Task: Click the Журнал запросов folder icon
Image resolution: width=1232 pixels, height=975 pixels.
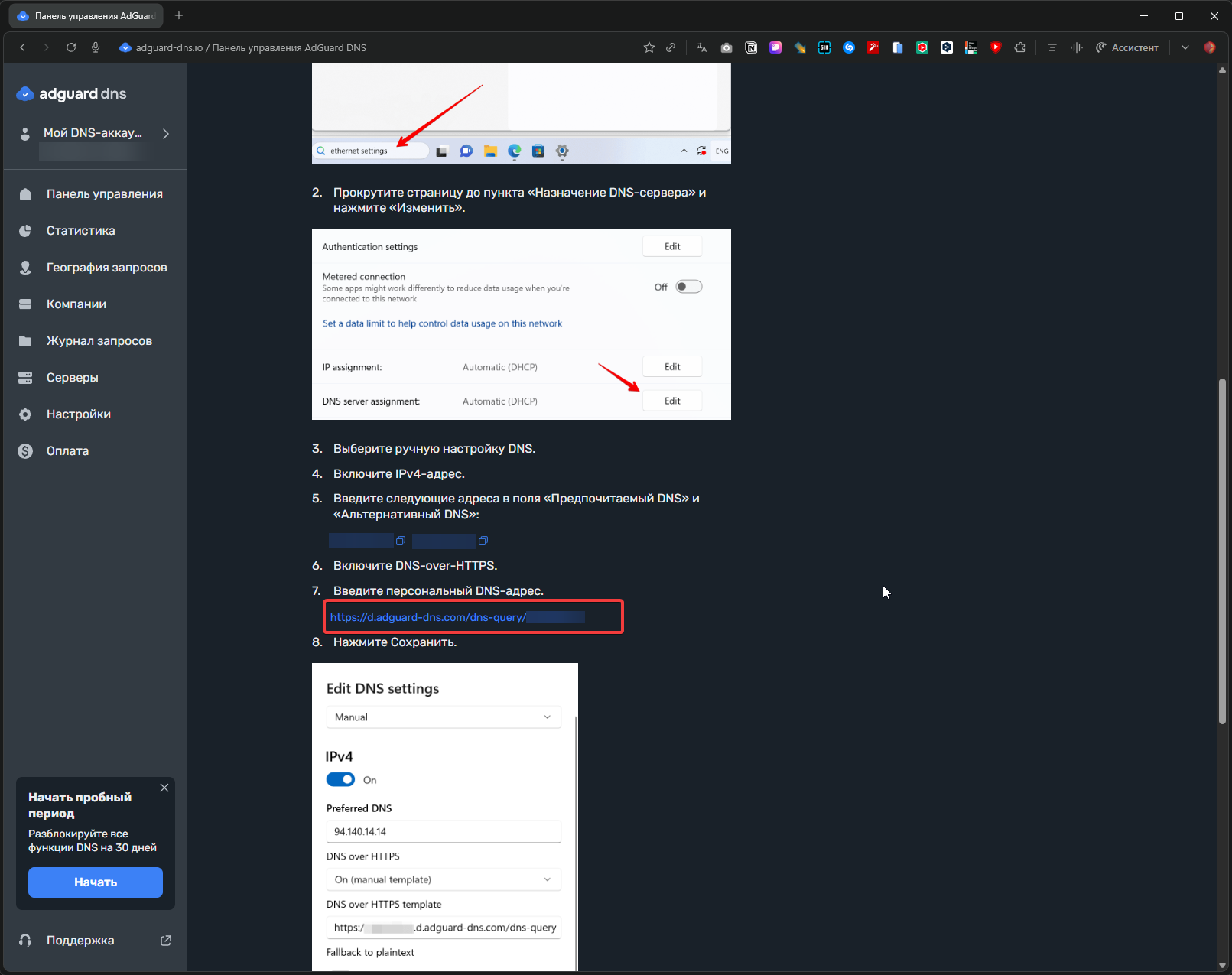Action: 25,341
